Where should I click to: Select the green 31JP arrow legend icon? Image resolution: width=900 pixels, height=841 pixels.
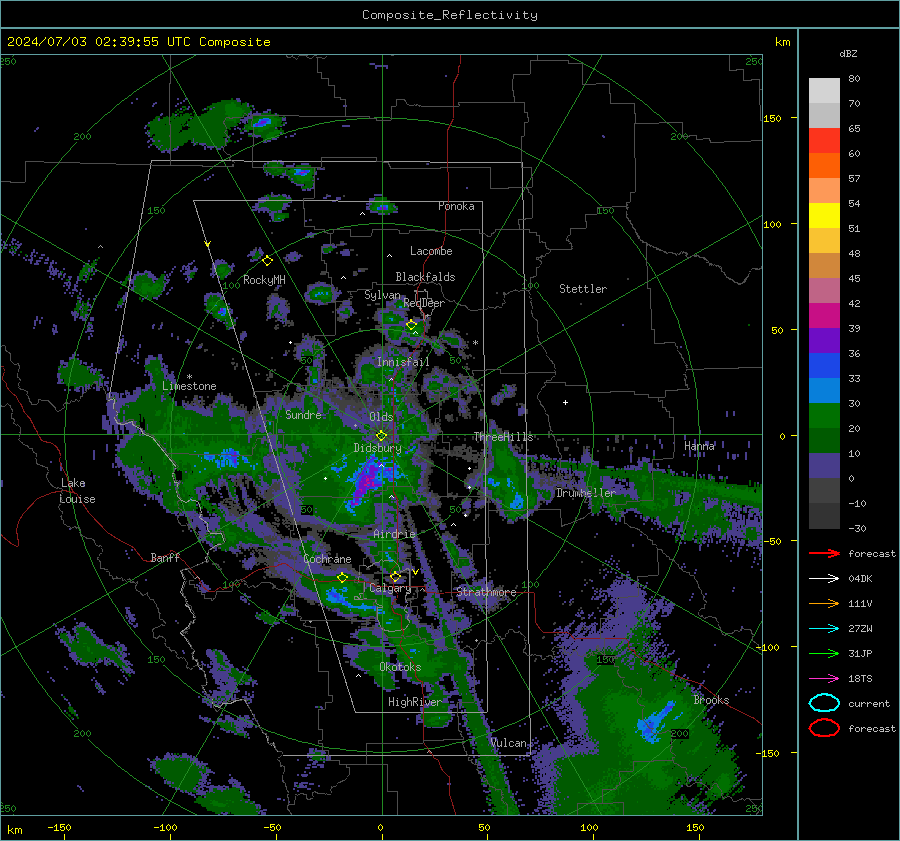(x=824, y=653)
